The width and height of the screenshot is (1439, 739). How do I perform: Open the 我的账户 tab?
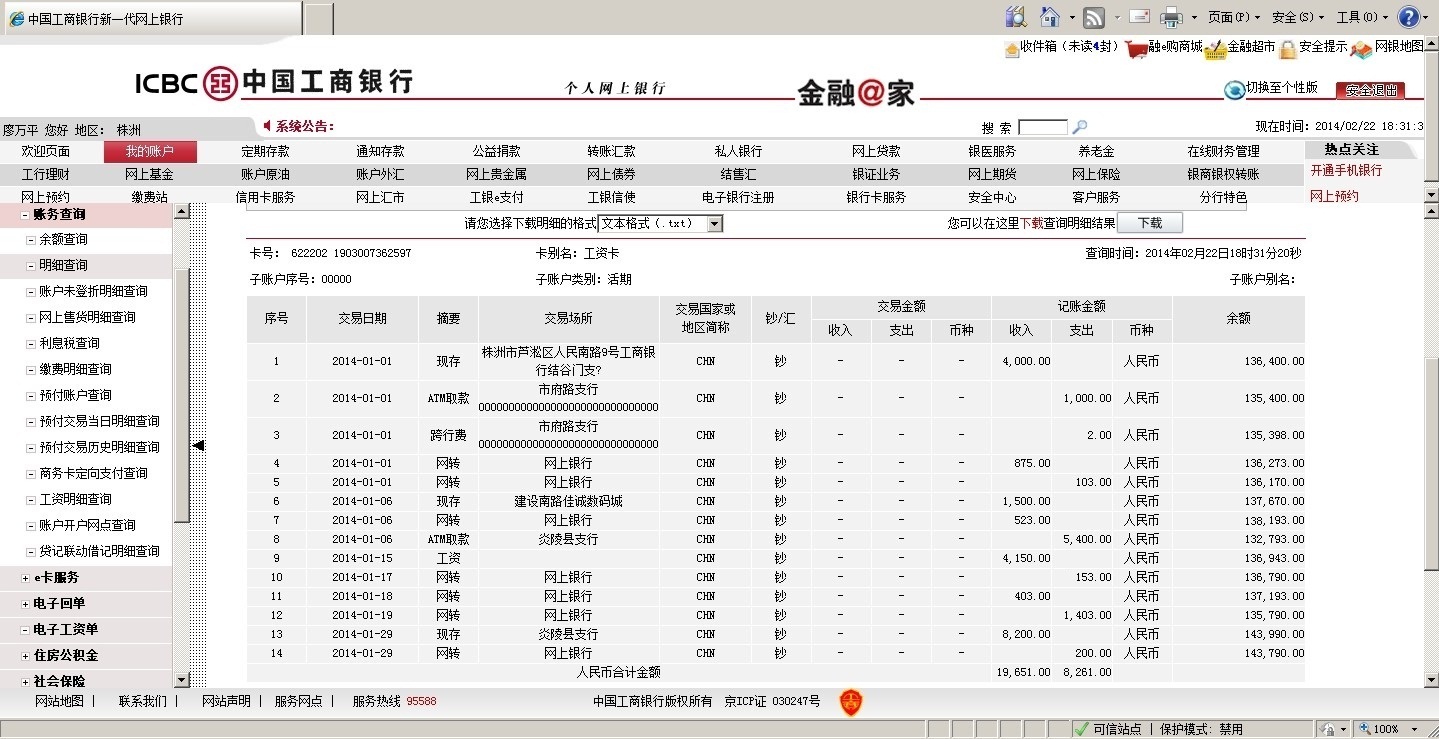[150, 152]
